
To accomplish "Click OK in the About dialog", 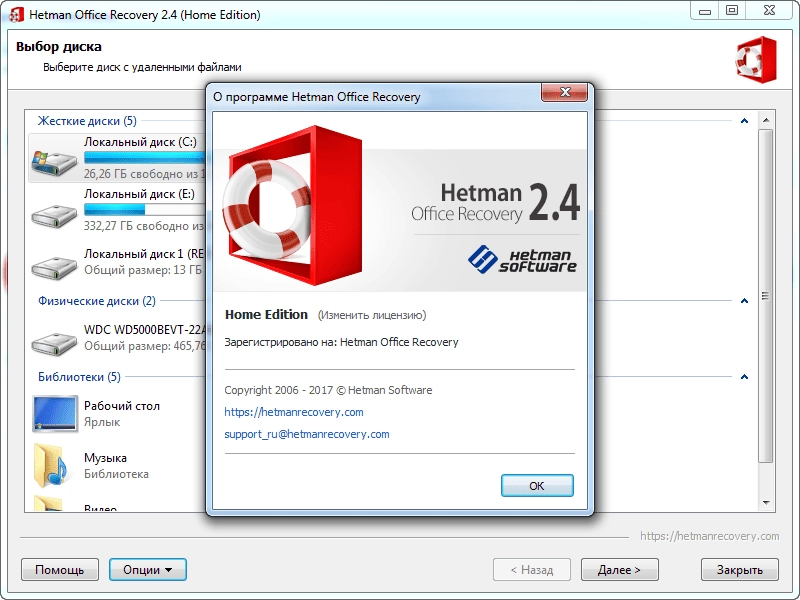I will [537, 485].
